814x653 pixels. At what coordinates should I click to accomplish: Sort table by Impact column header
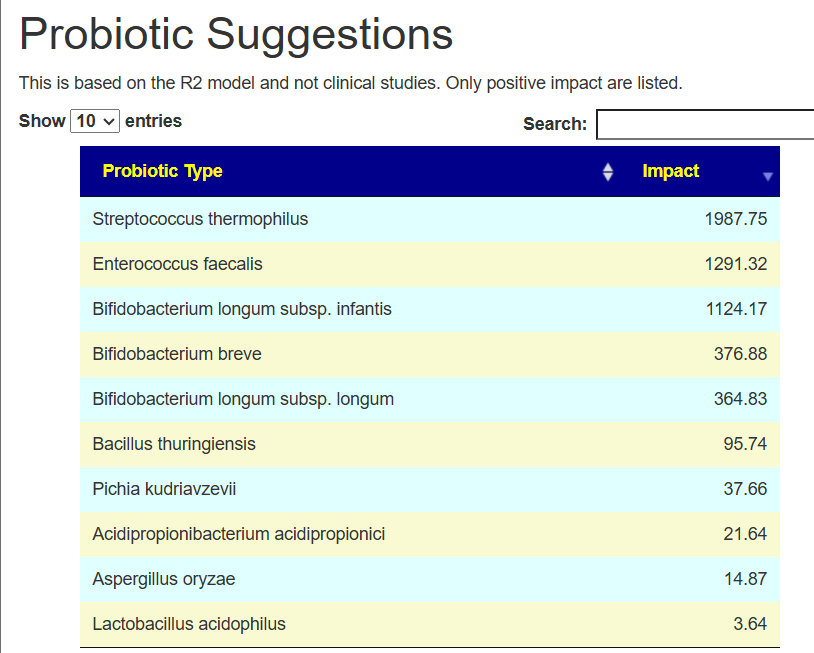click(x=671, y=171)
